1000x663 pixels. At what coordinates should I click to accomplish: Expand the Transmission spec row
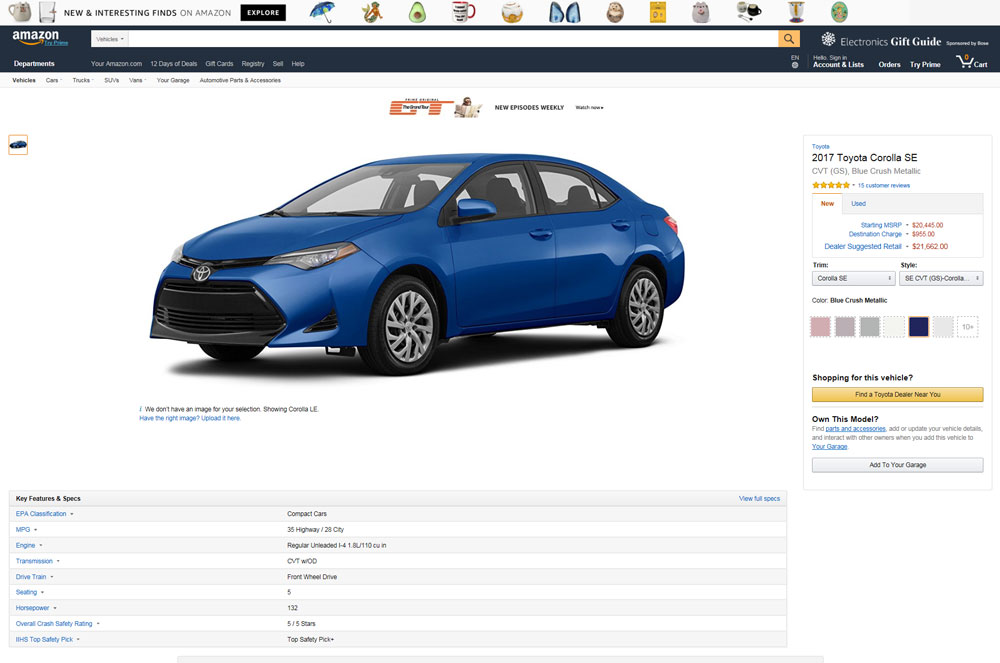click(38, 561)
